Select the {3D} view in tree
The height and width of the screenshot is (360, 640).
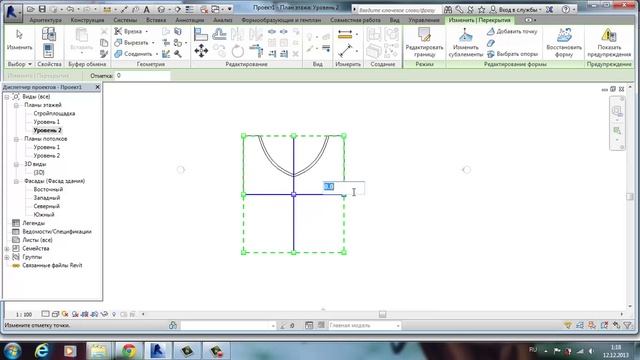pyautogui.click(x=39, y=173)
